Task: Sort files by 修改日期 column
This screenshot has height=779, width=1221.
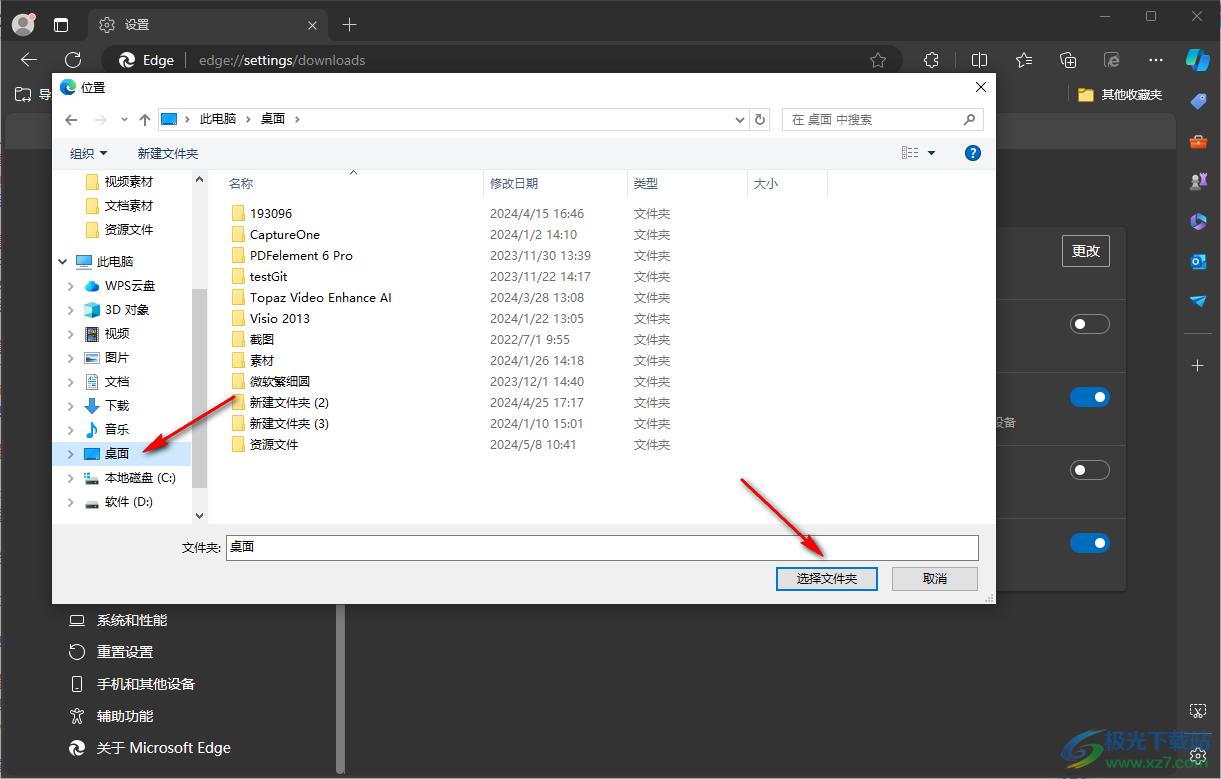Action: [x=514, y=183]
